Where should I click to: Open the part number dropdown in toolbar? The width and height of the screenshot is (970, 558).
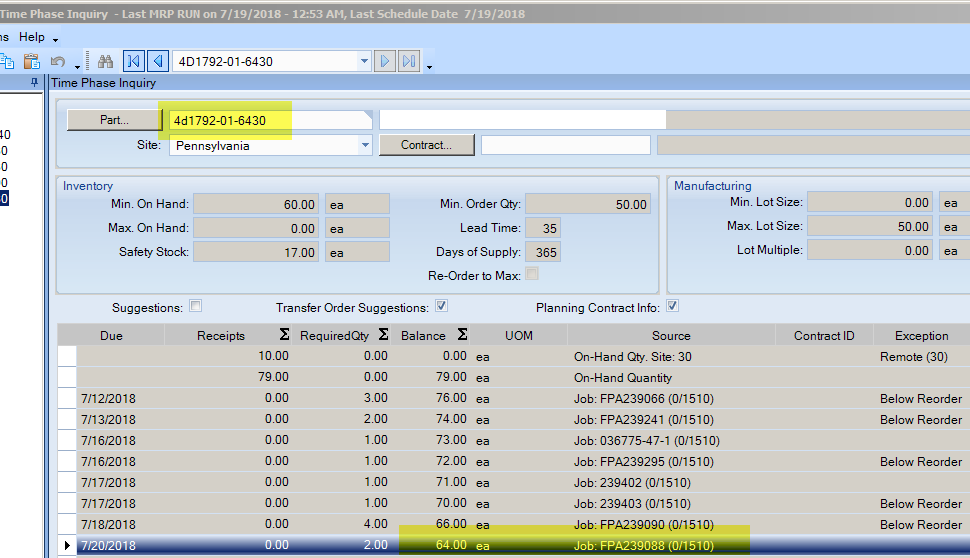(364, 62)
